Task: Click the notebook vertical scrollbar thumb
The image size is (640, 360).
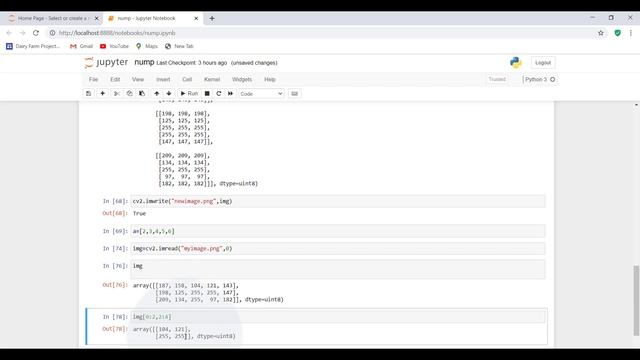Action: pyautogui.click(x=636, y=300)
